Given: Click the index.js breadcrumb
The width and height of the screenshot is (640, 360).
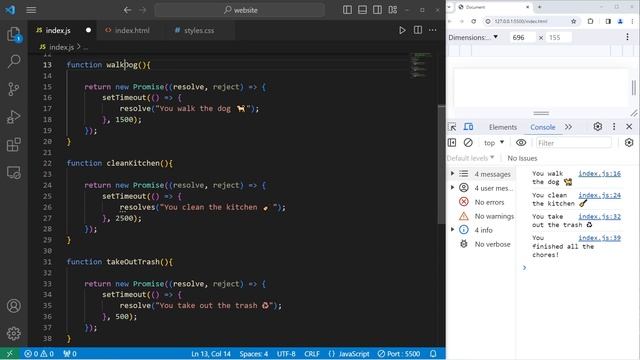Looking at the screenshot, I should coord(61,47).
